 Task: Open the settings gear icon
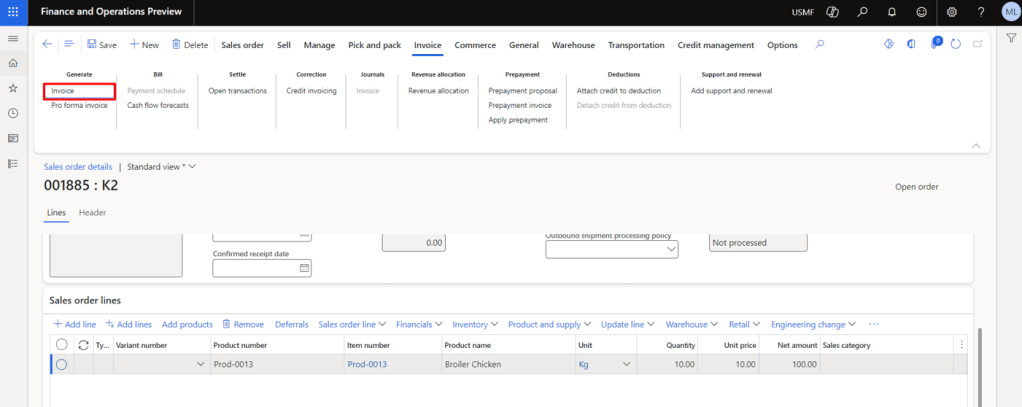point(952,12)
